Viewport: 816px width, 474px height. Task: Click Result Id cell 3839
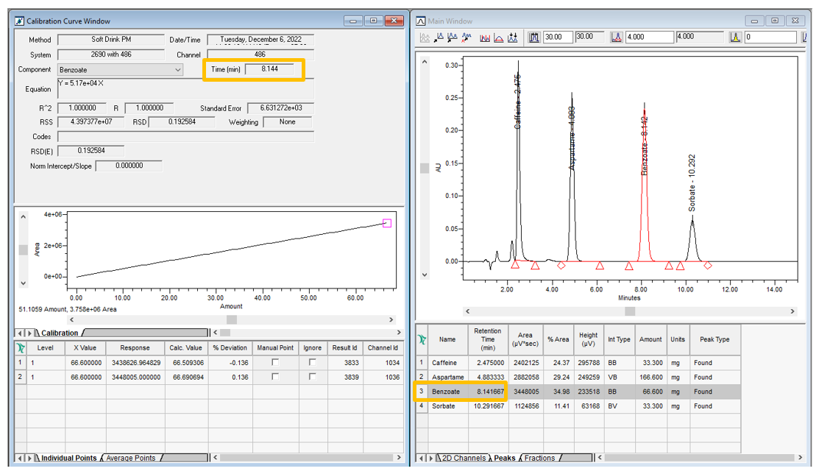click(x=345, y=377)
